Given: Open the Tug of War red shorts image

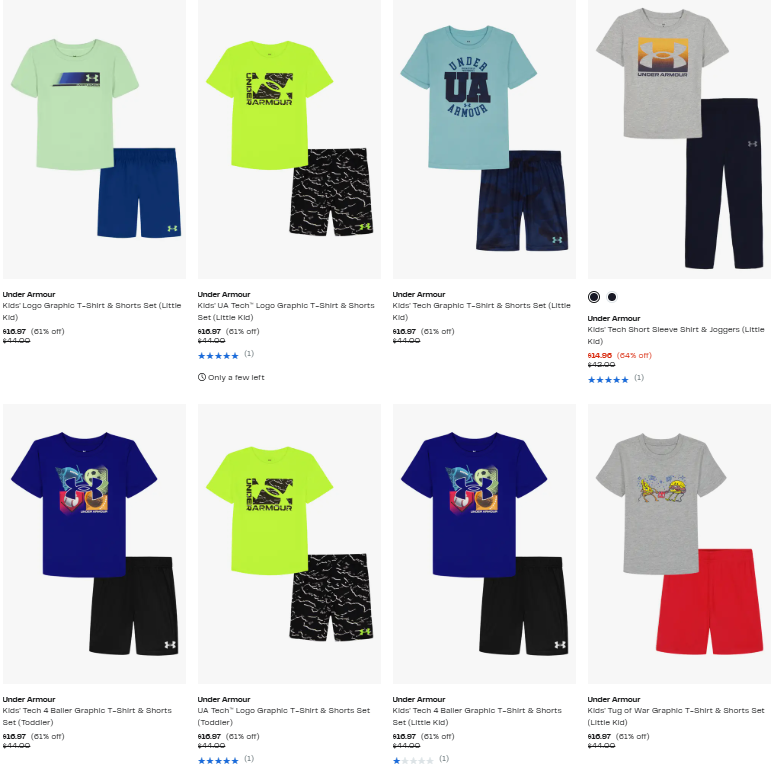Looking at the screenshot, I should (679, 544).
